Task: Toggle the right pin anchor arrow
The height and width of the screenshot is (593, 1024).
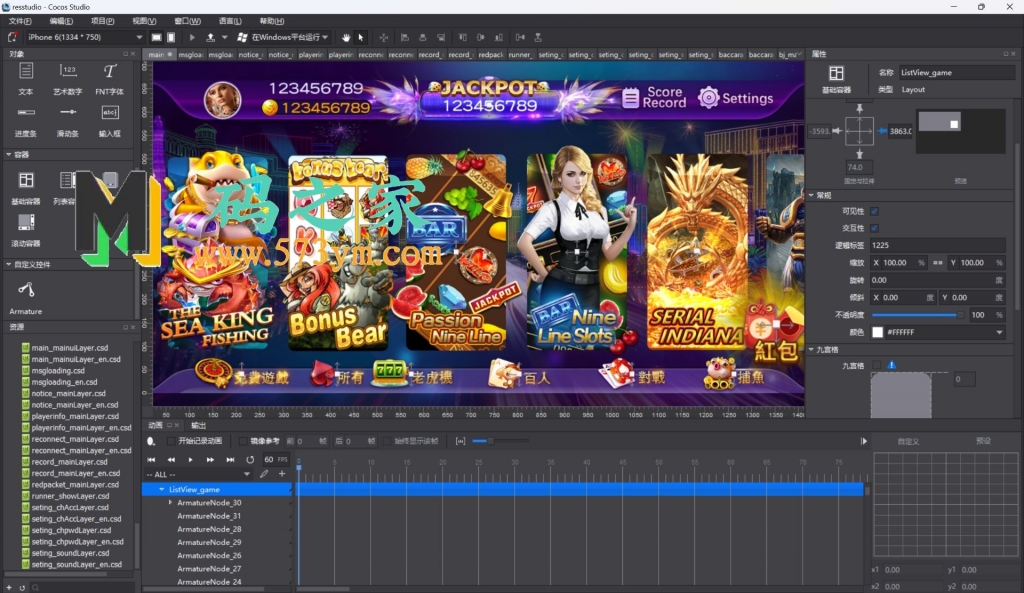Action: pyautogui.click(x=882, y=131)
